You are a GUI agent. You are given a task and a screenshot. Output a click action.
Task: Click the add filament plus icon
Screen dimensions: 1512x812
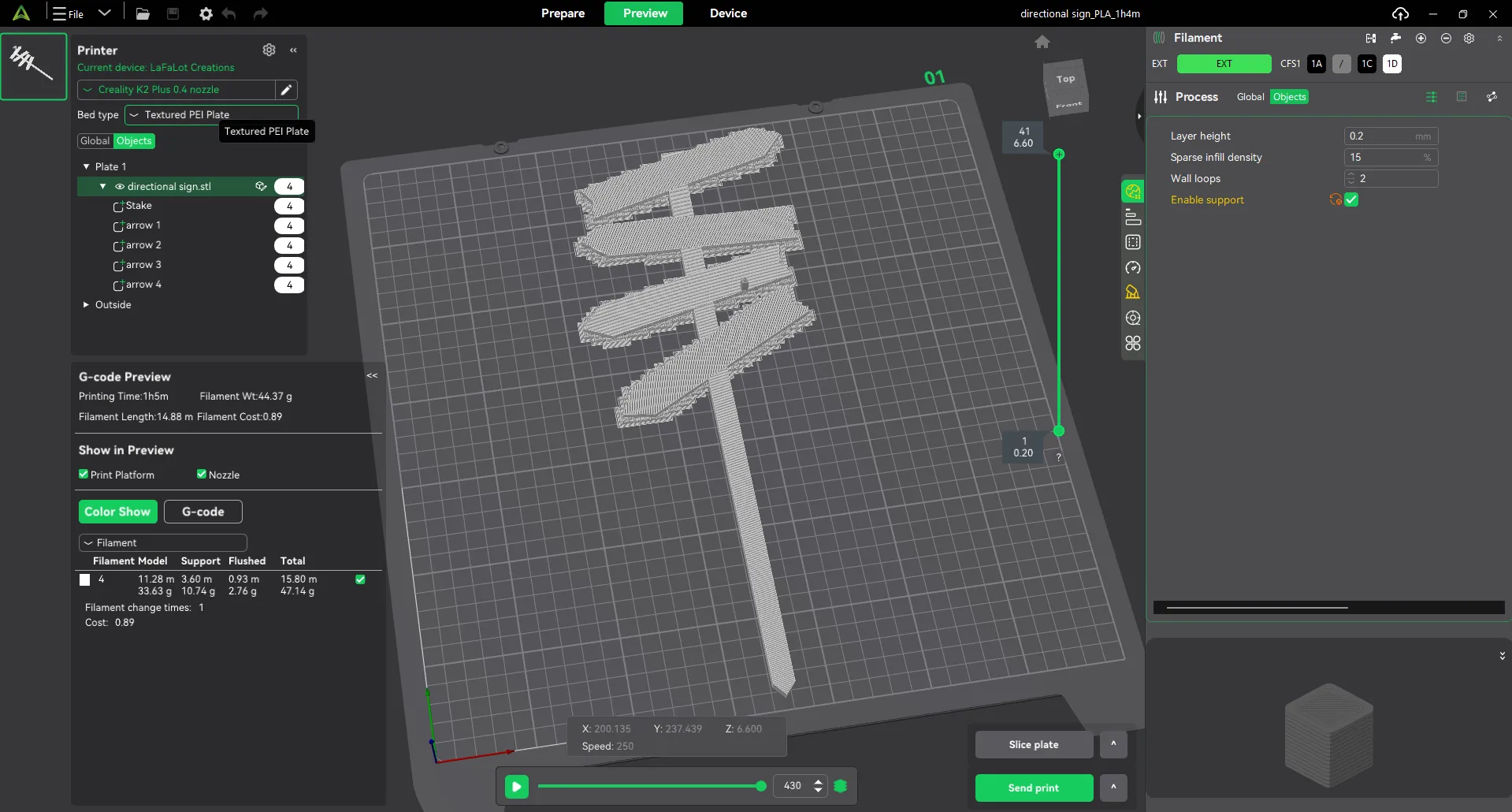coord(1421,38)
